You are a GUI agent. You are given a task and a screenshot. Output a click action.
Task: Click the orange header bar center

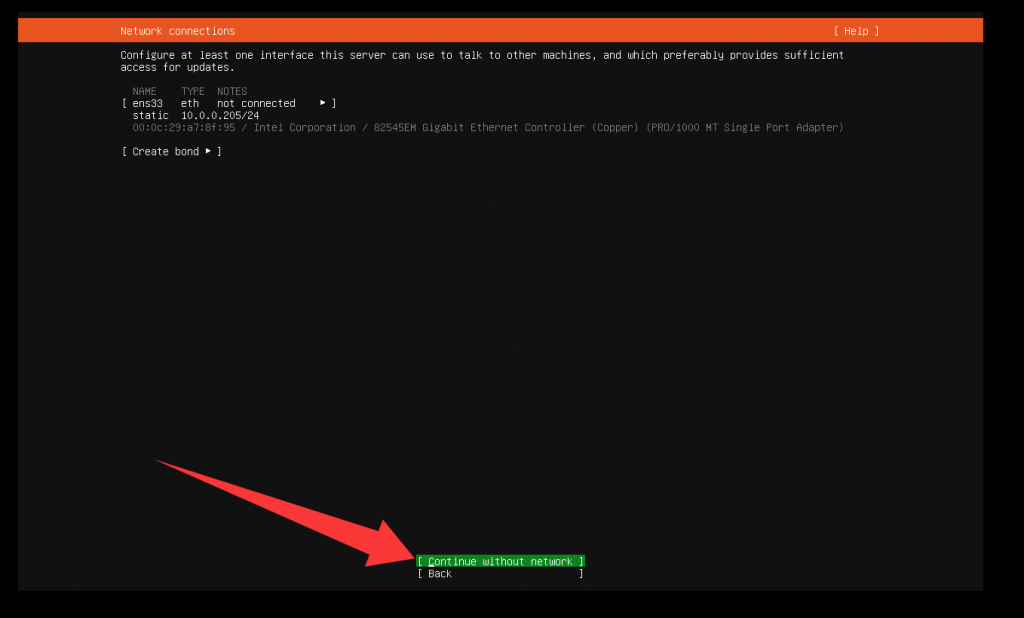click(500, 31)
